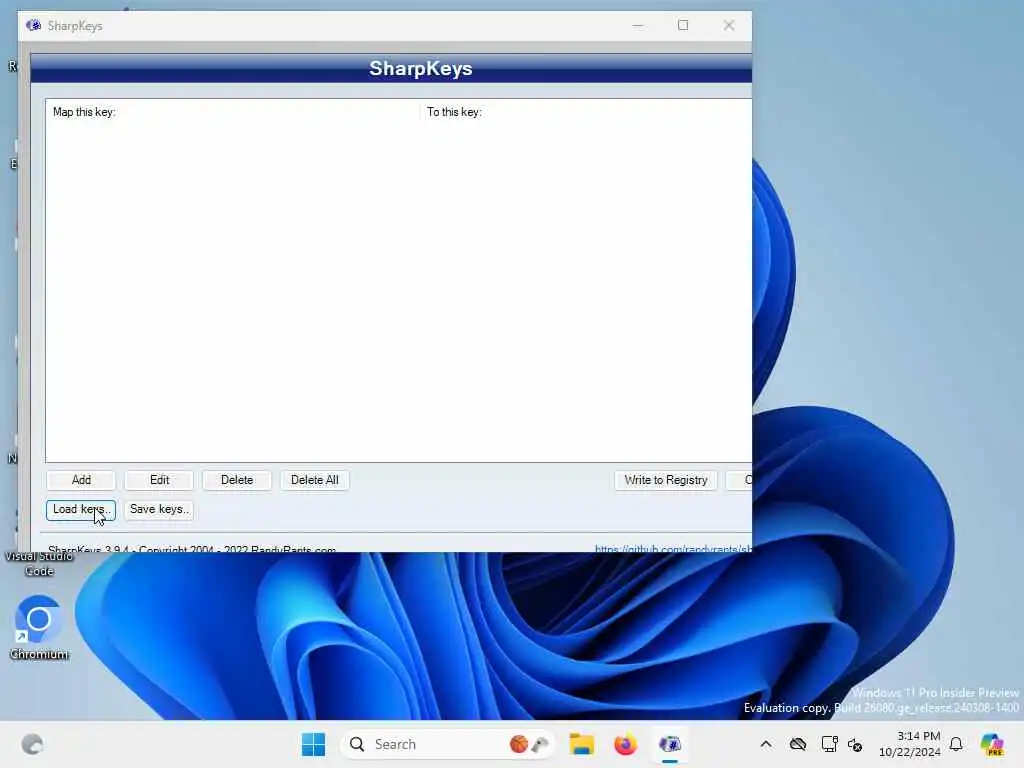Click the network display tray icon
The width and height of the screenshot is (1024, 768).
point(829,744)
